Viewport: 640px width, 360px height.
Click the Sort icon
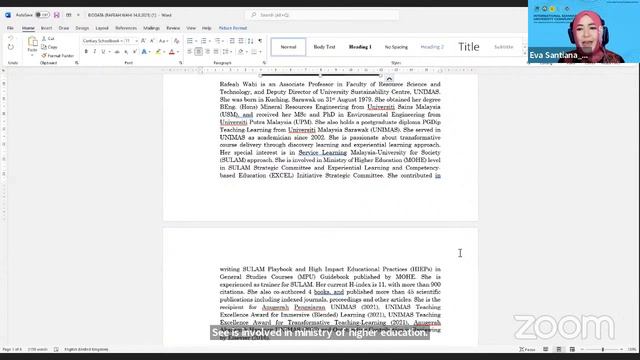point(250,41)
